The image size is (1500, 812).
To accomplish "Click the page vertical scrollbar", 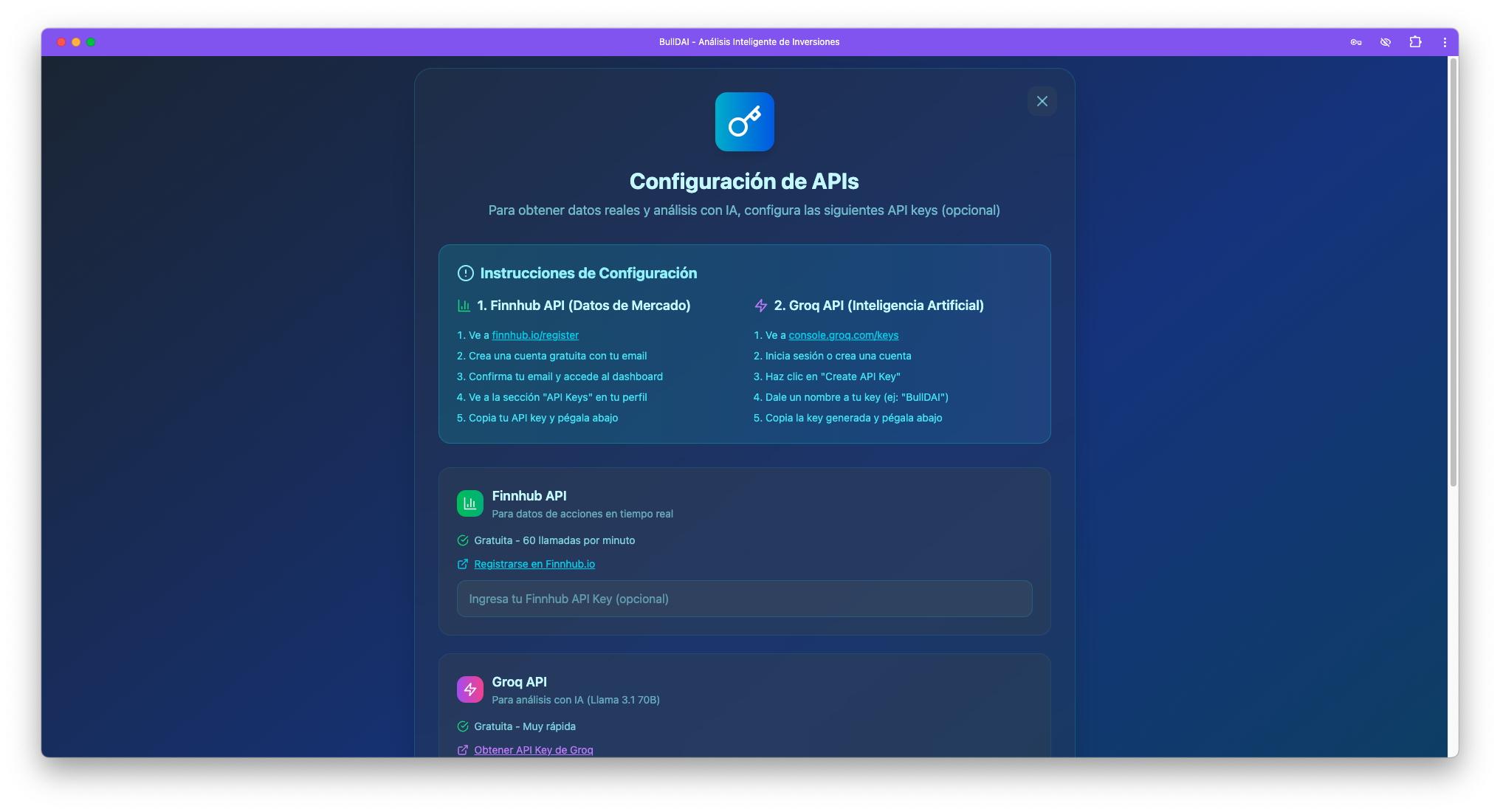I will 1453,273.
